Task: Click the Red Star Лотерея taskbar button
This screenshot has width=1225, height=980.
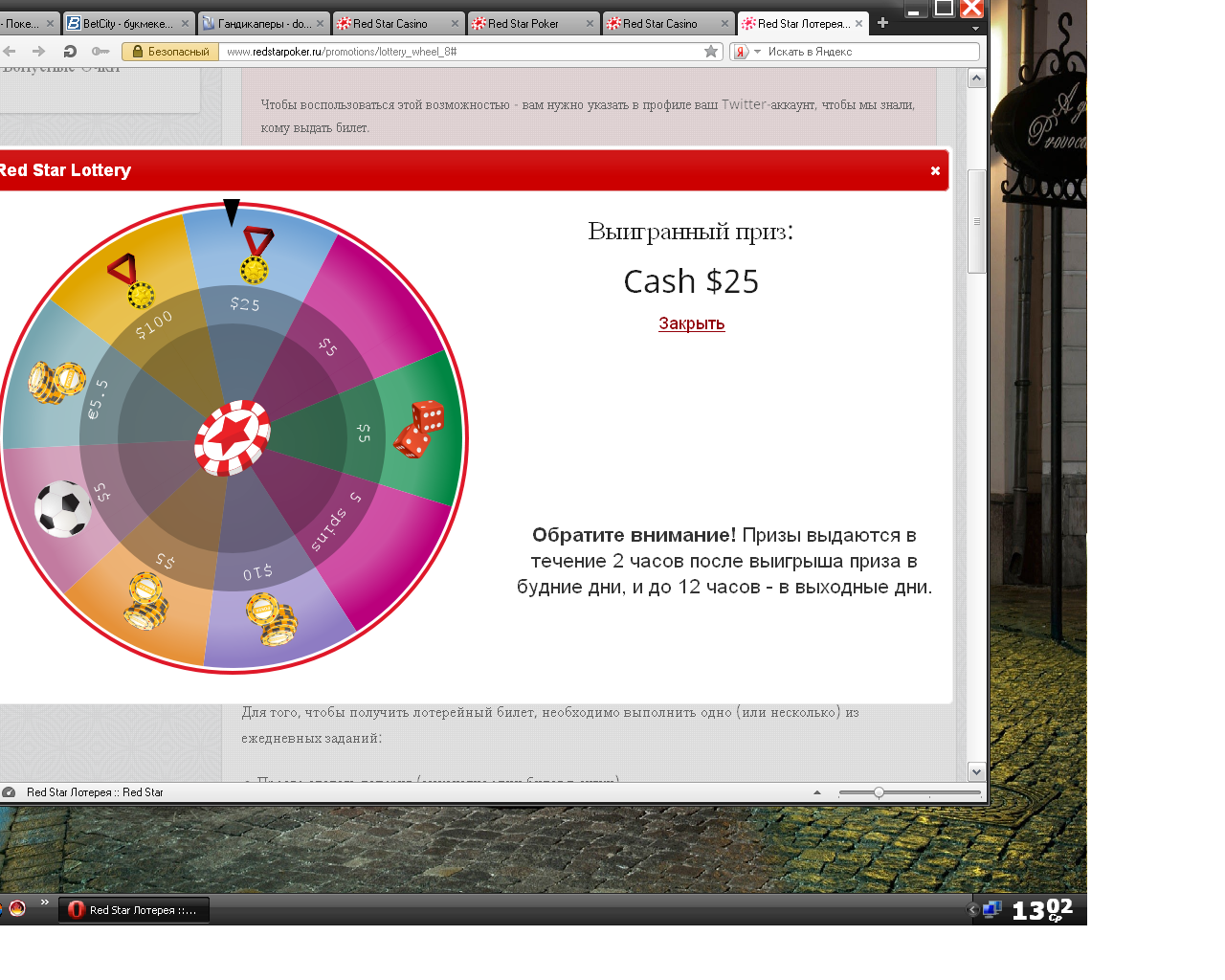Action: pyautogui.click(x=134, y=910)
